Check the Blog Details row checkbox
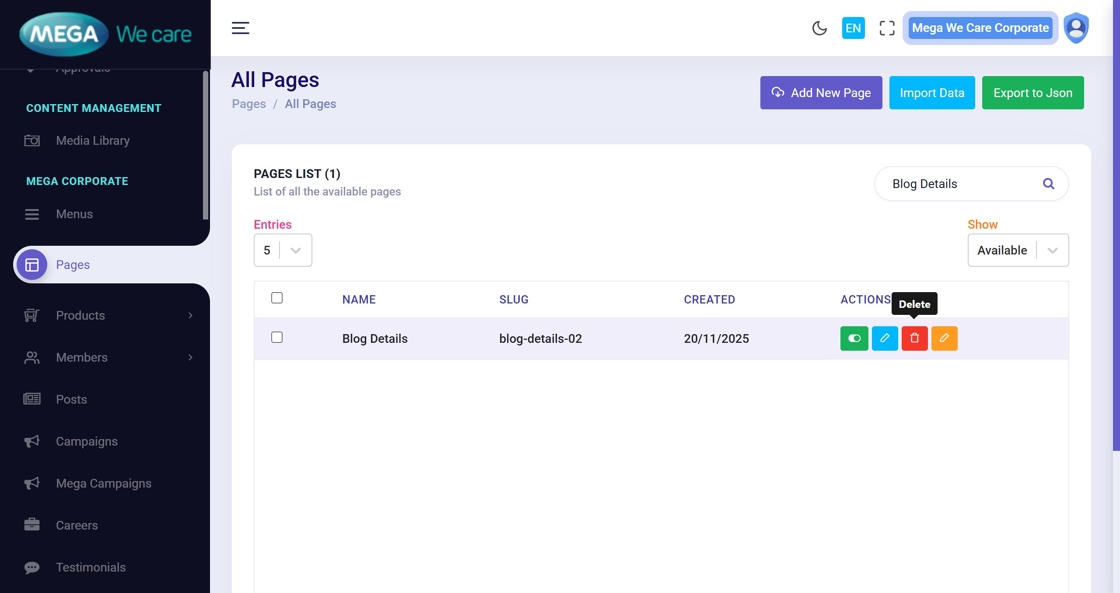Screen dimensions: 1120x593 [277, 338]
